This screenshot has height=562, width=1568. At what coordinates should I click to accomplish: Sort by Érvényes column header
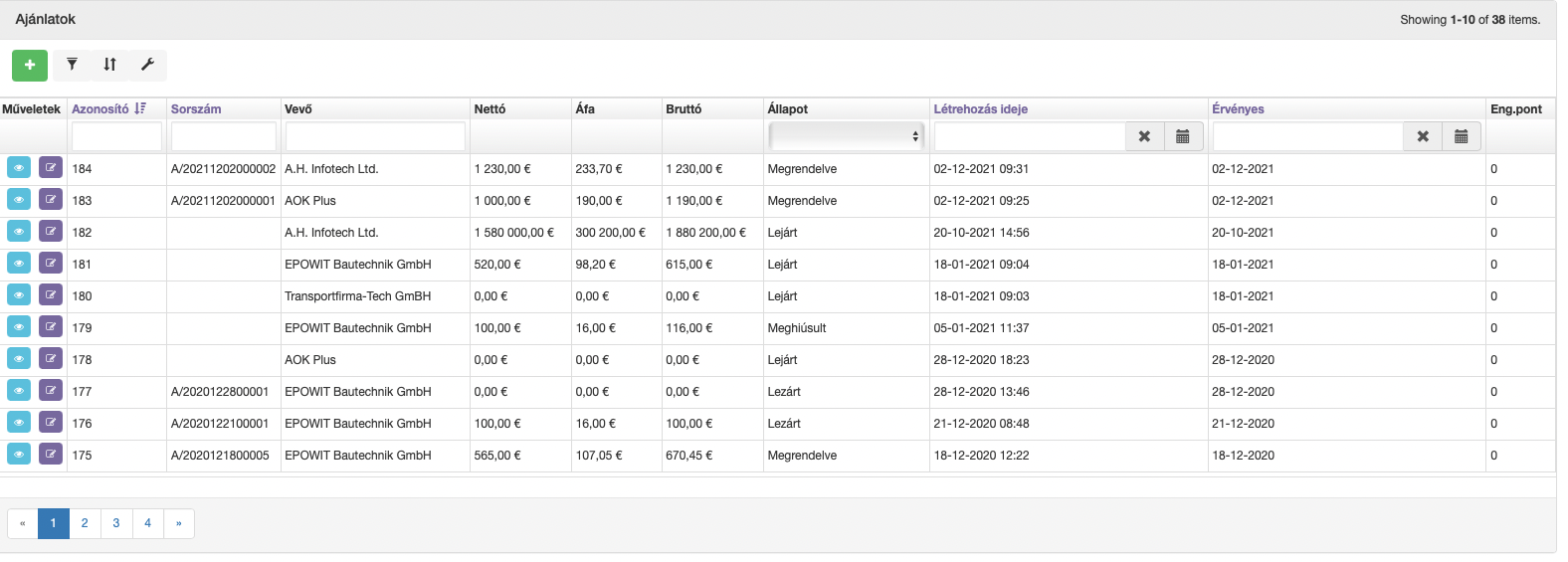(x=1238, y=108)
